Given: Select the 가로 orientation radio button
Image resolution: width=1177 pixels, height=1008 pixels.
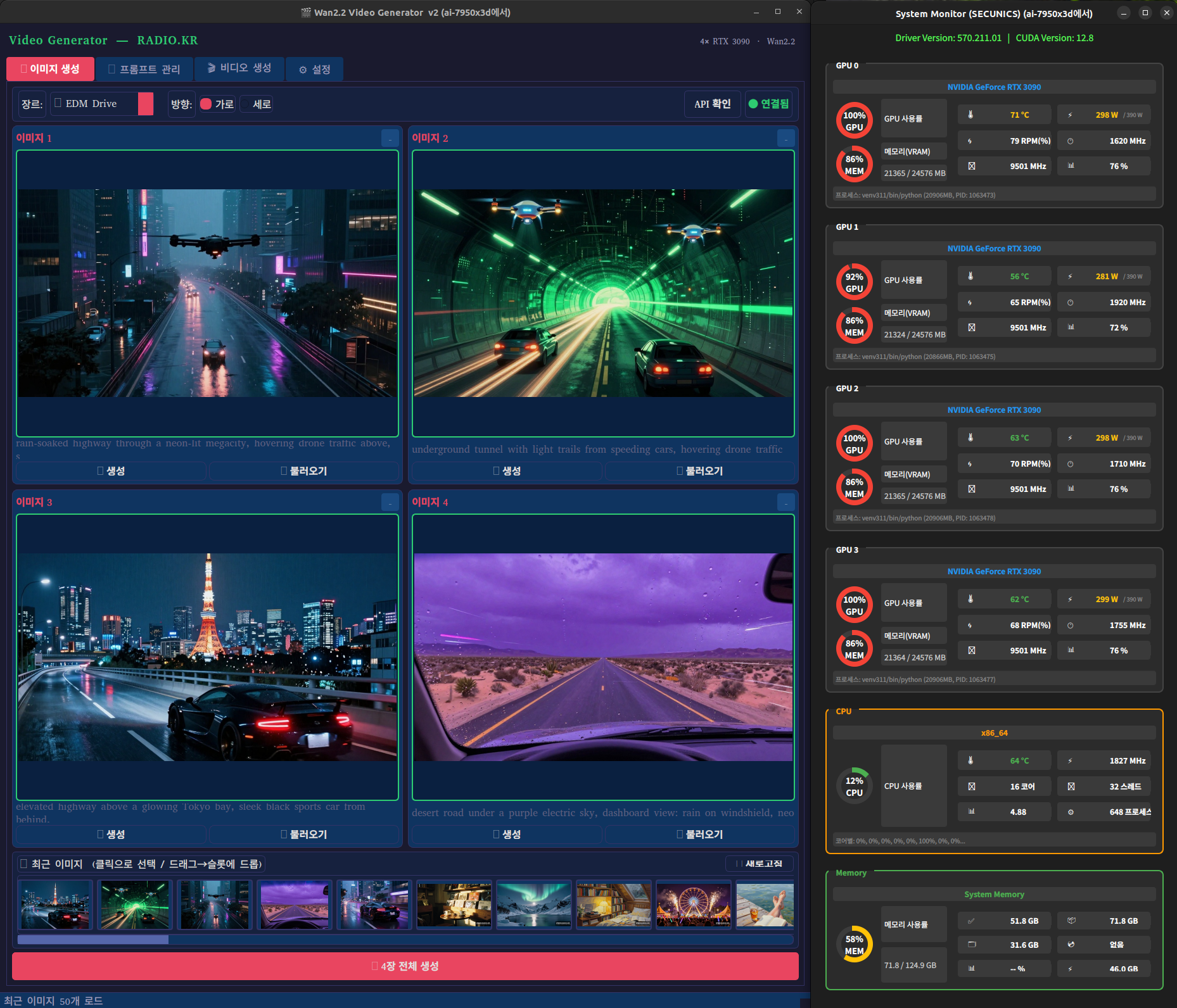Looking at the screenshot, I should tap(207, 104).
